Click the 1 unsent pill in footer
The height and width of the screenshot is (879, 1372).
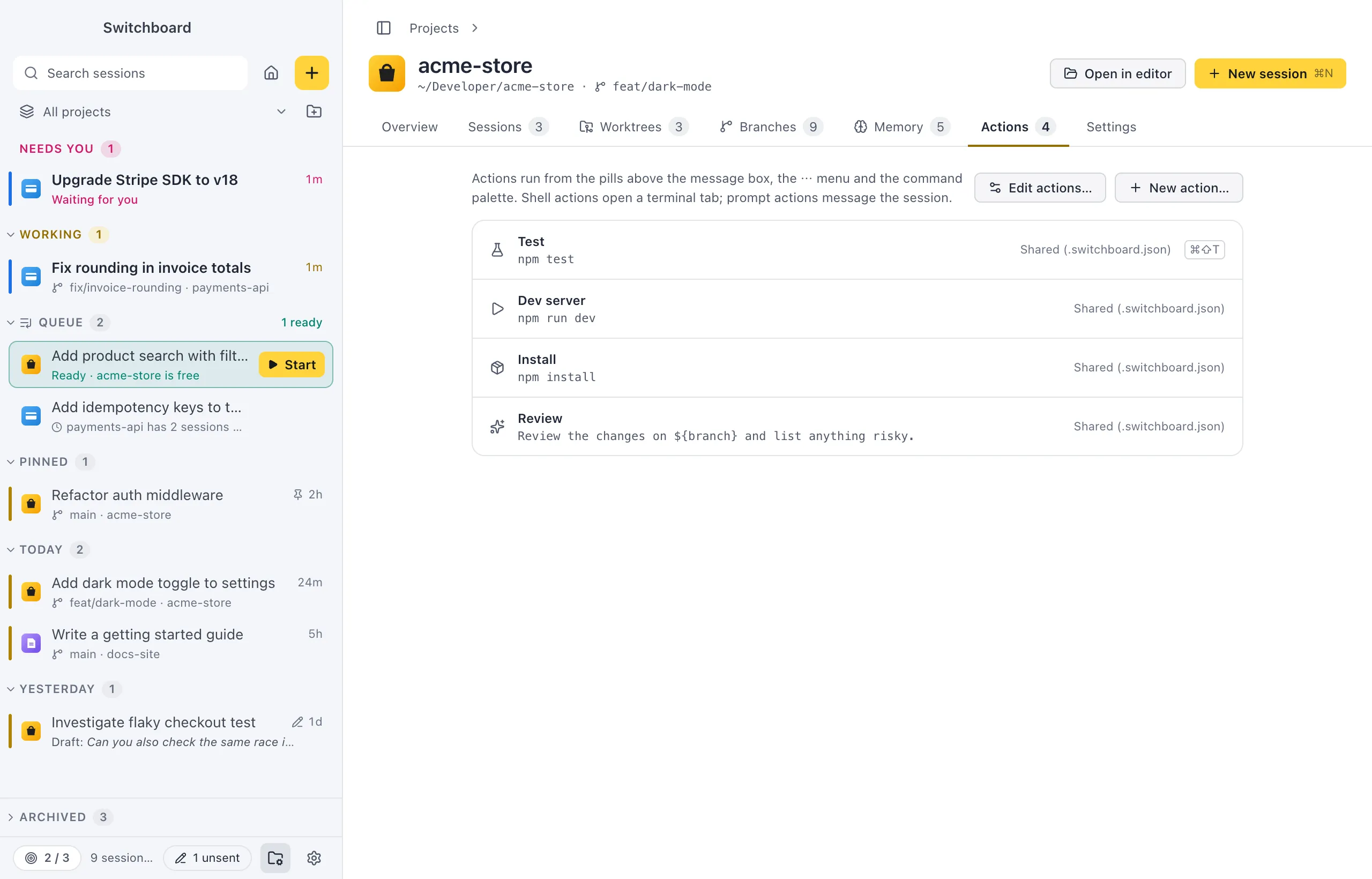(208, 858)
